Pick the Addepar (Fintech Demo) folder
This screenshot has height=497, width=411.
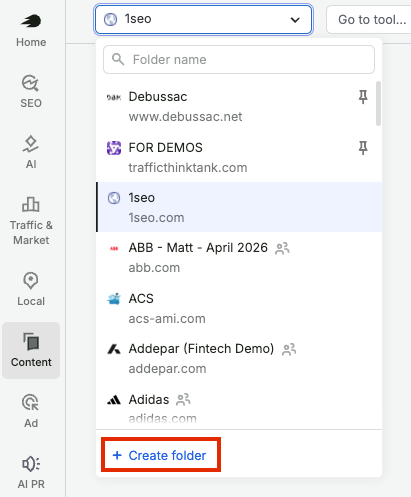pyautogui.click(x=239, y=358)
